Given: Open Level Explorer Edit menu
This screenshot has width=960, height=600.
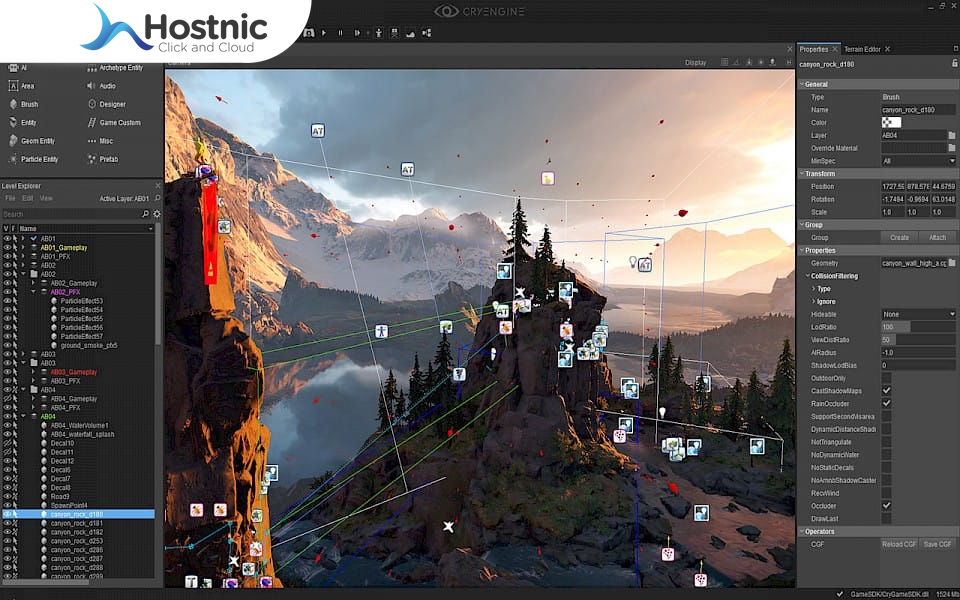Looking at the screenshot, I should (x=28, y=198).
